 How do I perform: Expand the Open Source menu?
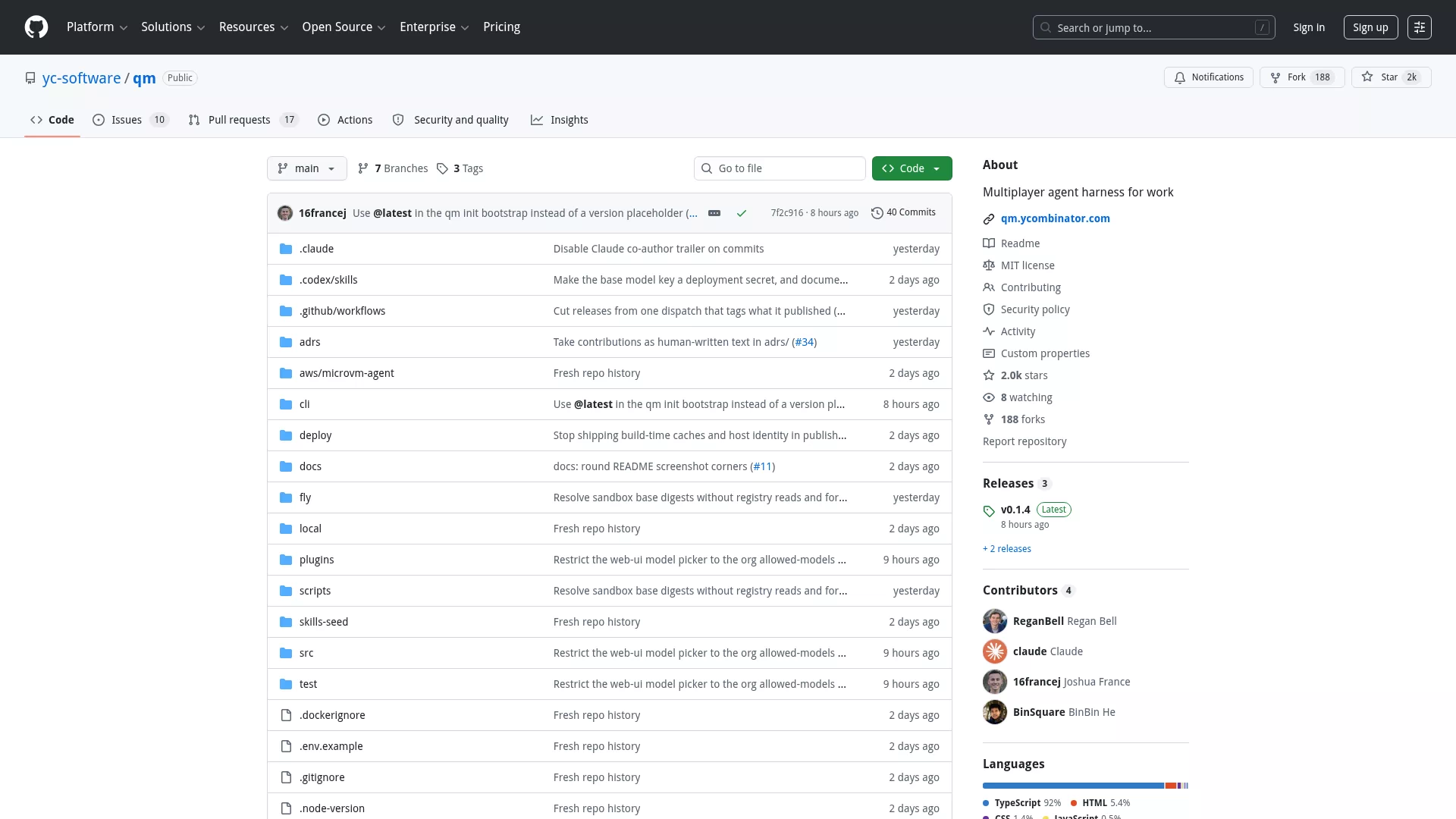point(344,27)
